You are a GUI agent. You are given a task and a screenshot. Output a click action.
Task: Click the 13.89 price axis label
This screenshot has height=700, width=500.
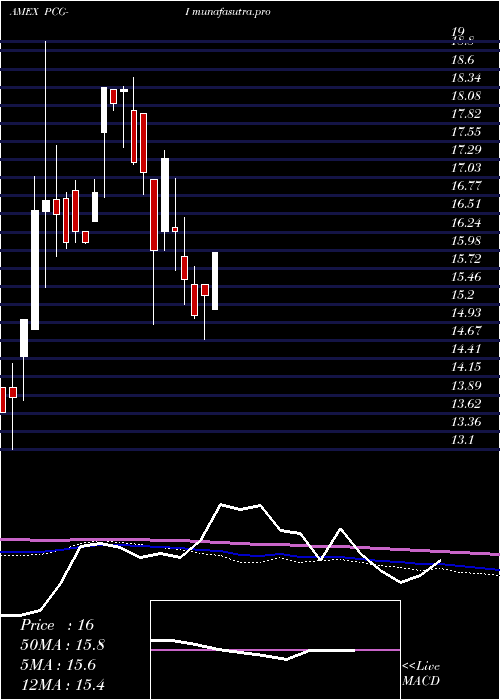coord(466,385)
